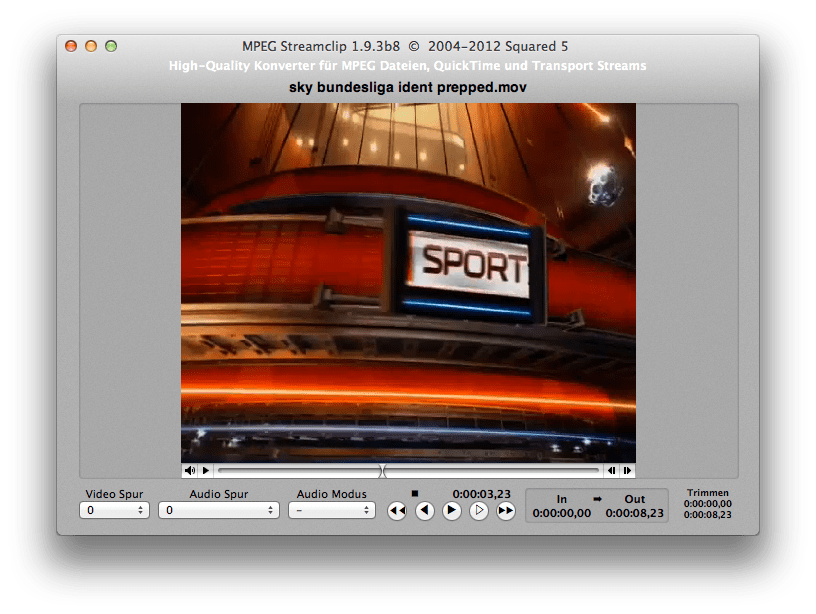816x614 pixels.
Task: Mute audio with the speaker icon
Action: click(190, 470)
